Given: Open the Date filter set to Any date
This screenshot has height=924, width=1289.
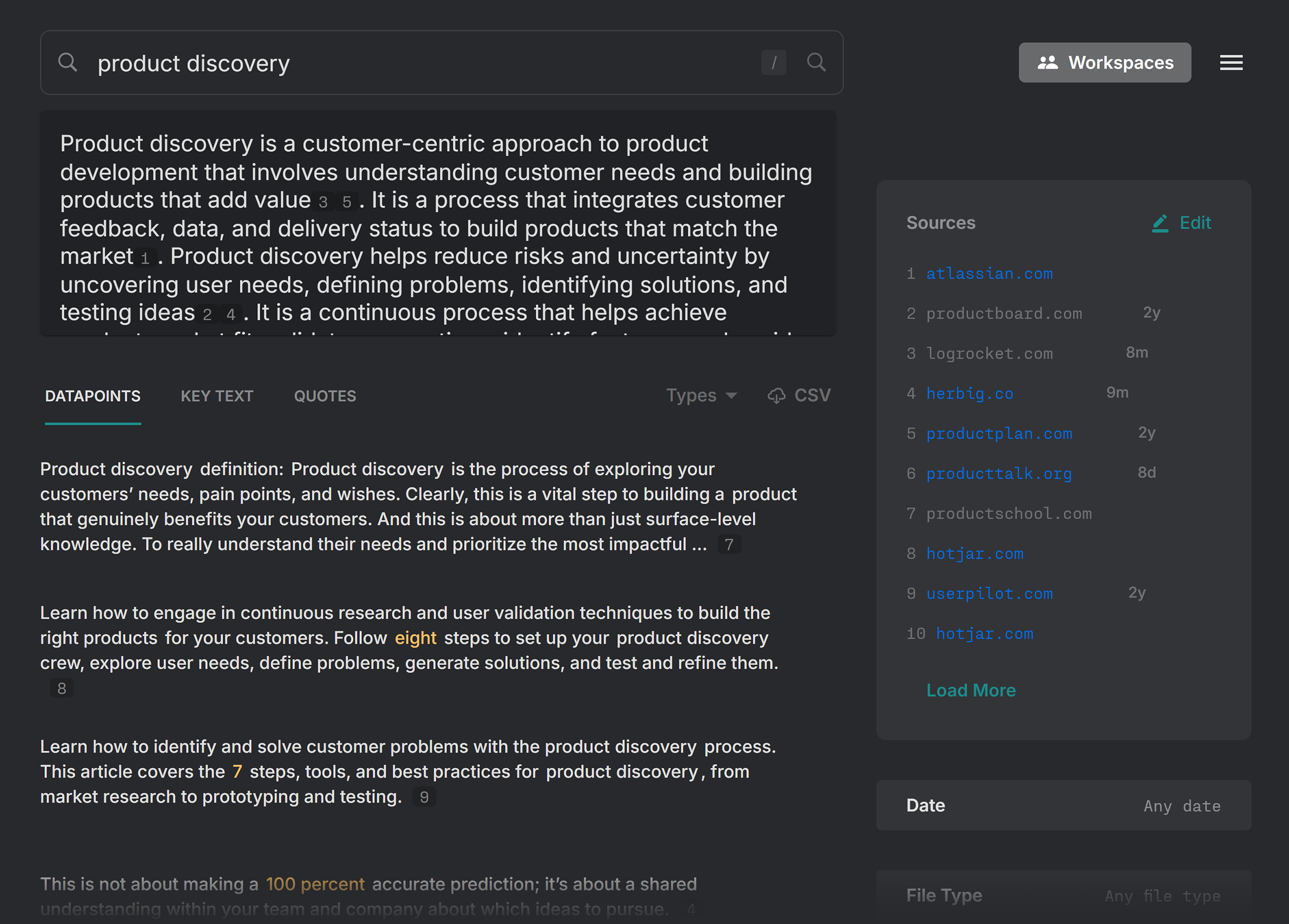Looking at the screenshot, I should point(1063,806).
